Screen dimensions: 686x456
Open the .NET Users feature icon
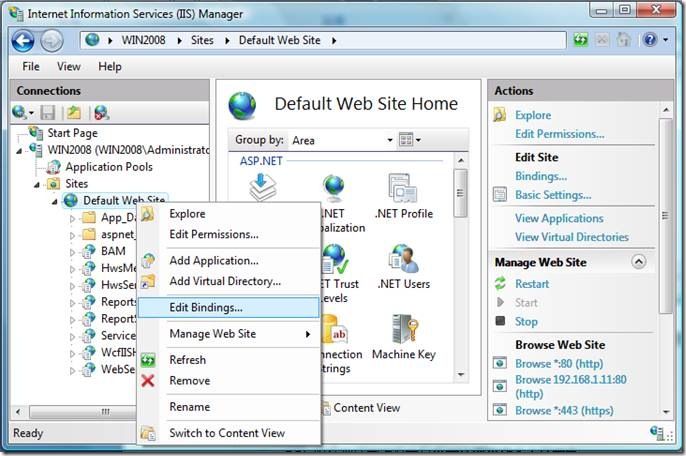403,258
